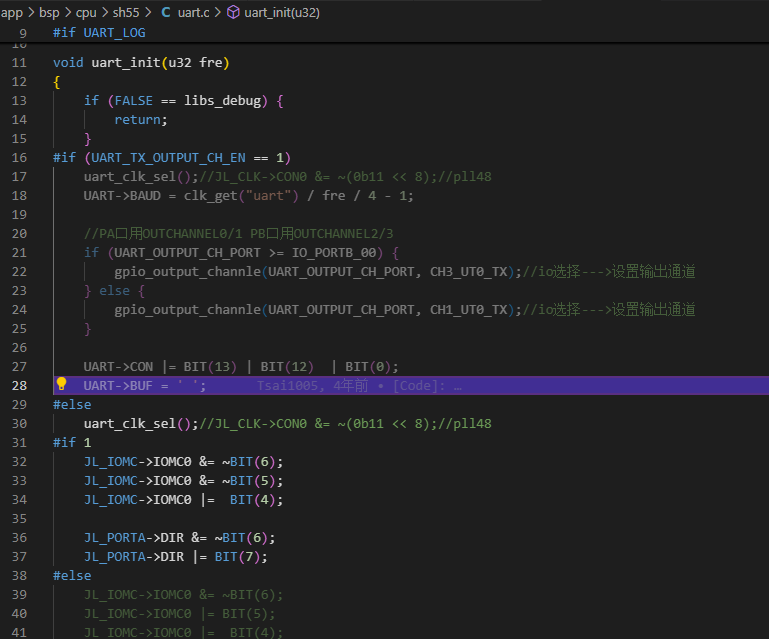Viewport: 769px width, 639px height.
Task: Click 'gpio_output_channle' on line 22
Action: point(187,272)
